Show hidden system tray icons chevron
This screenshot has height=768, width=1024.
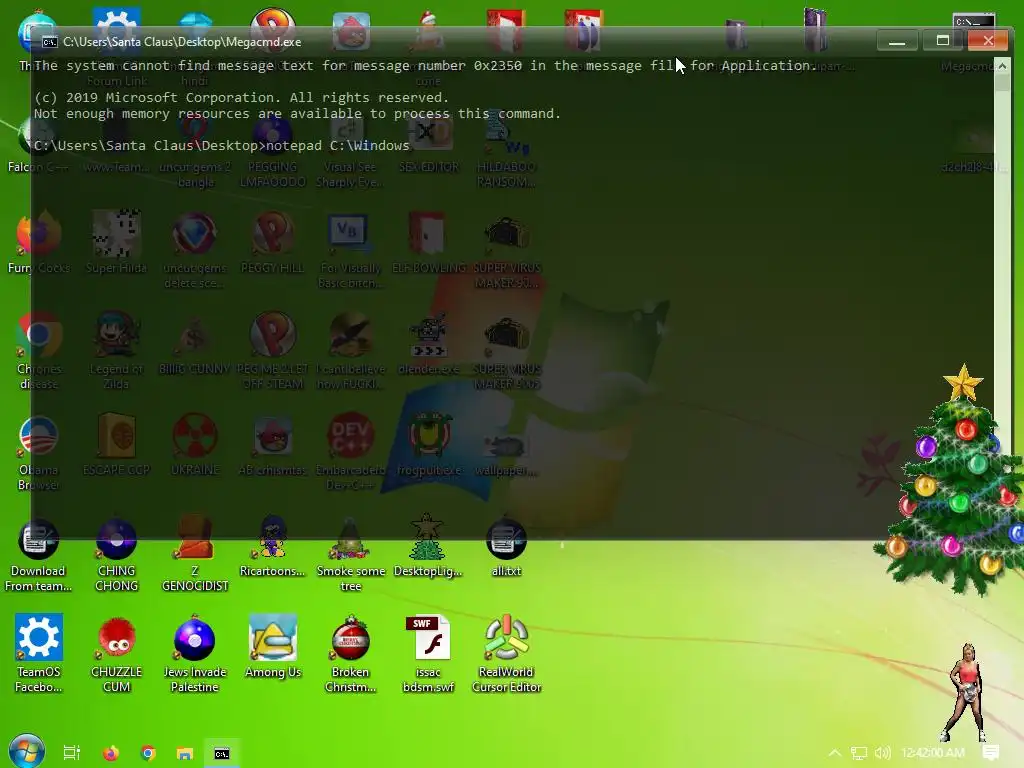(835, 753)
